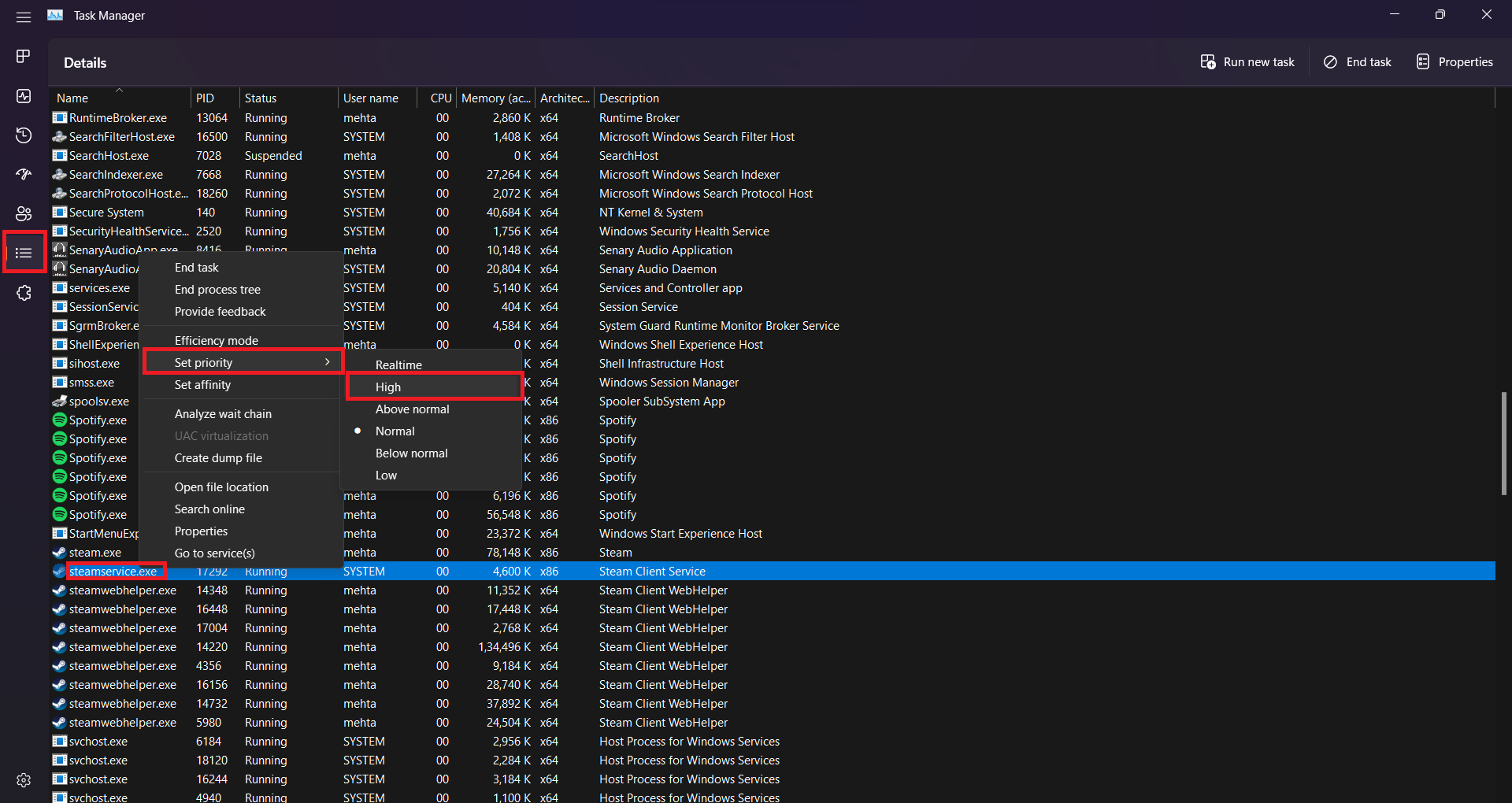The image size is (1512, 803).
Task: Open the Services page puzzle icon
Action: tap(24, 293)
